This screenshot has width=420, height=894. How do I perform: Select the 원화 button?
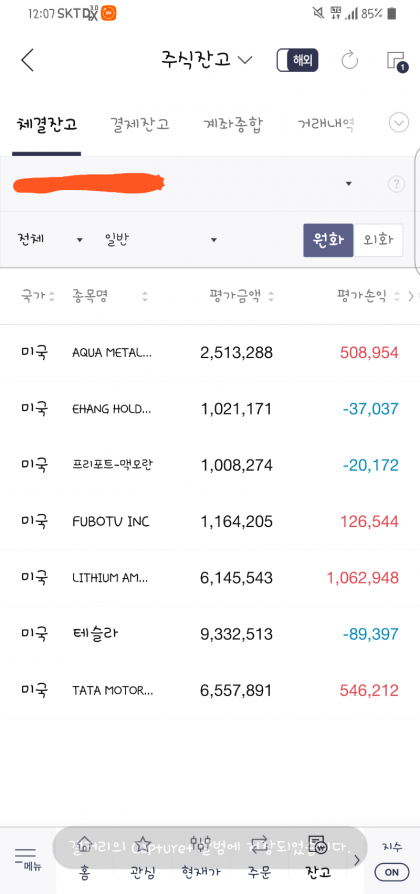[x=328, y=240]
